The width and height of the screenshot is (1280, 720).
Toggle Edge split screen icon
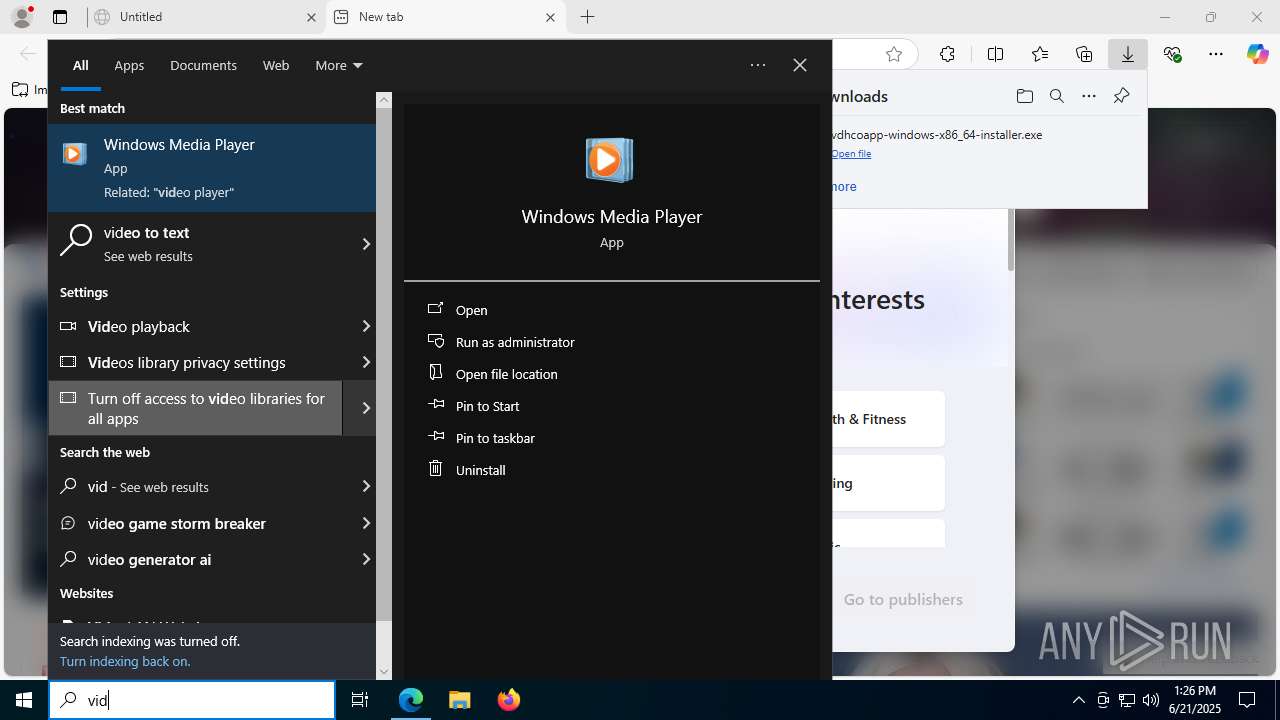[x=995, y=54]
